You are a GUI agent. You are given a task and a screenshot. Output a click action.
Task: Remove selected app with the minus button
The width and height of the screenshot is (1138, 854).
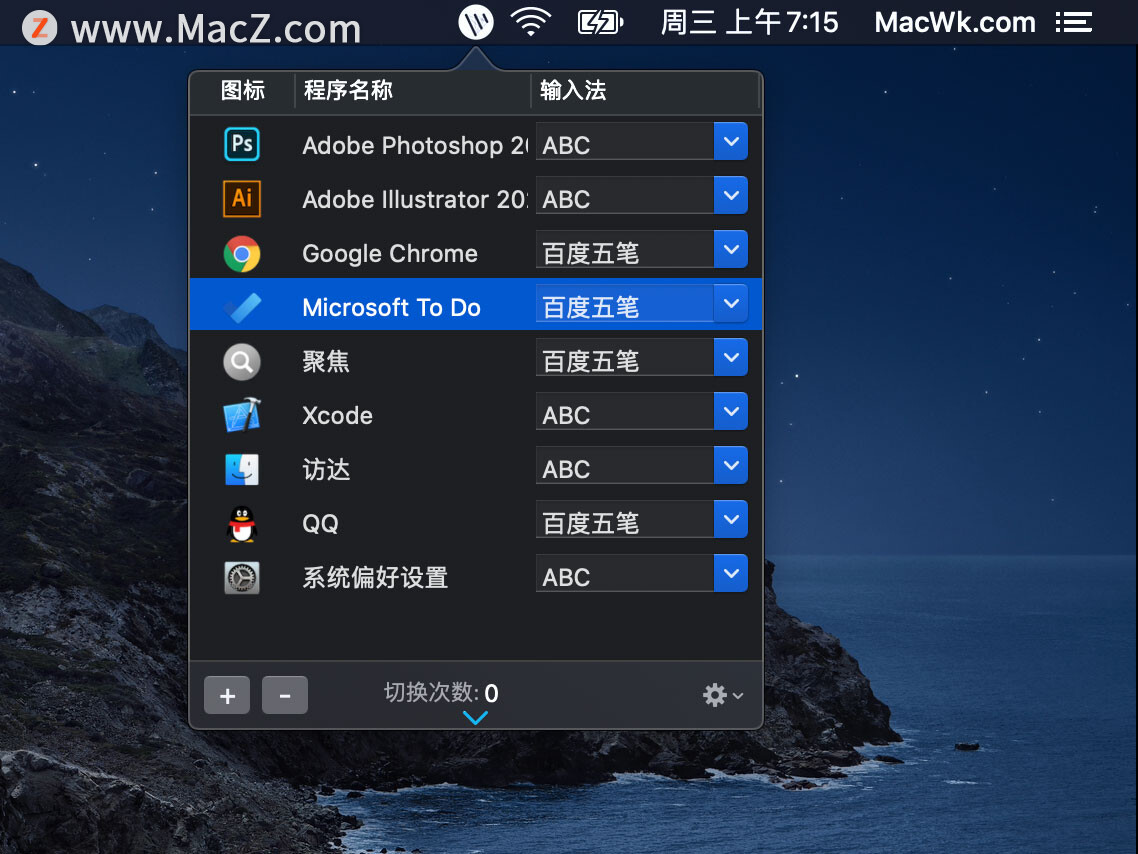click(284, 695)
